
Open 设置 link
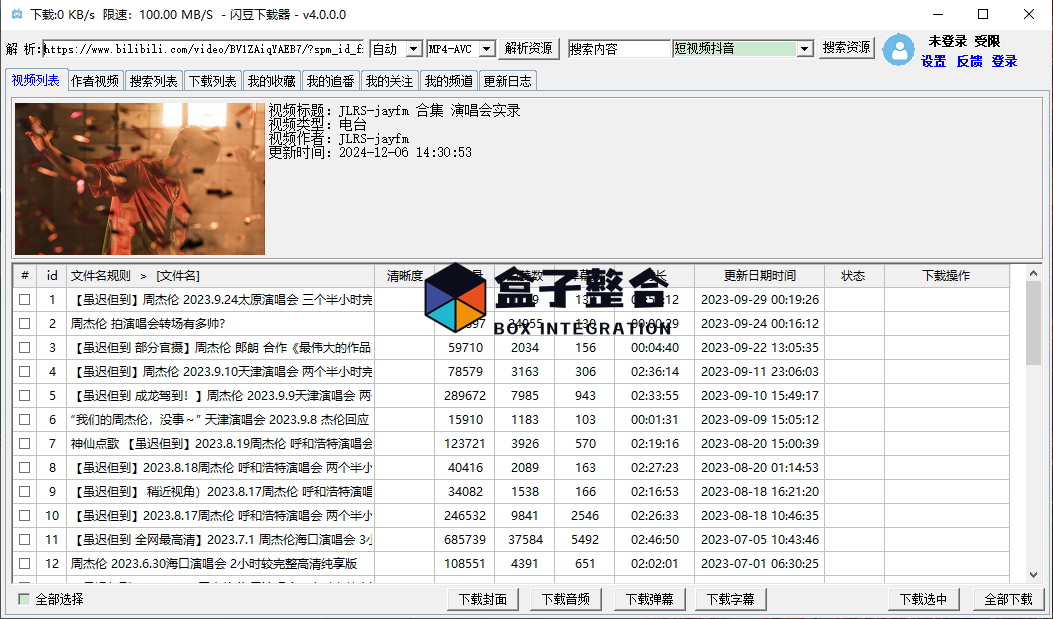coord(933,61)
